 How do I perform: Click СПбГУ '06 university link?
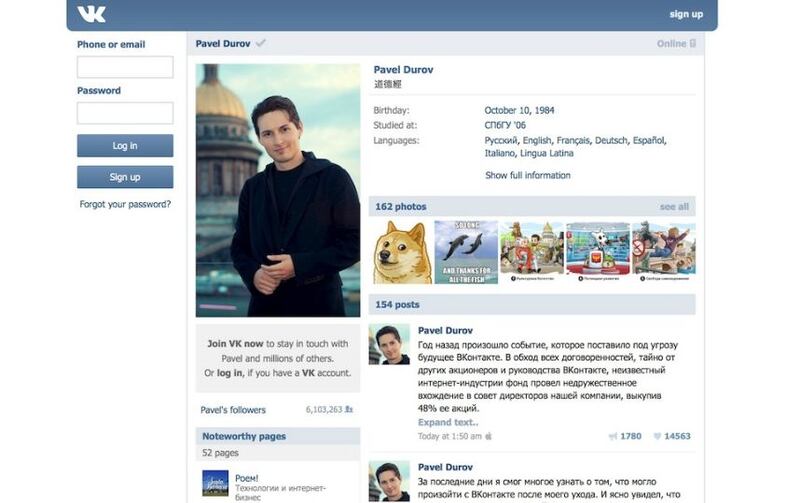(505, 125)
